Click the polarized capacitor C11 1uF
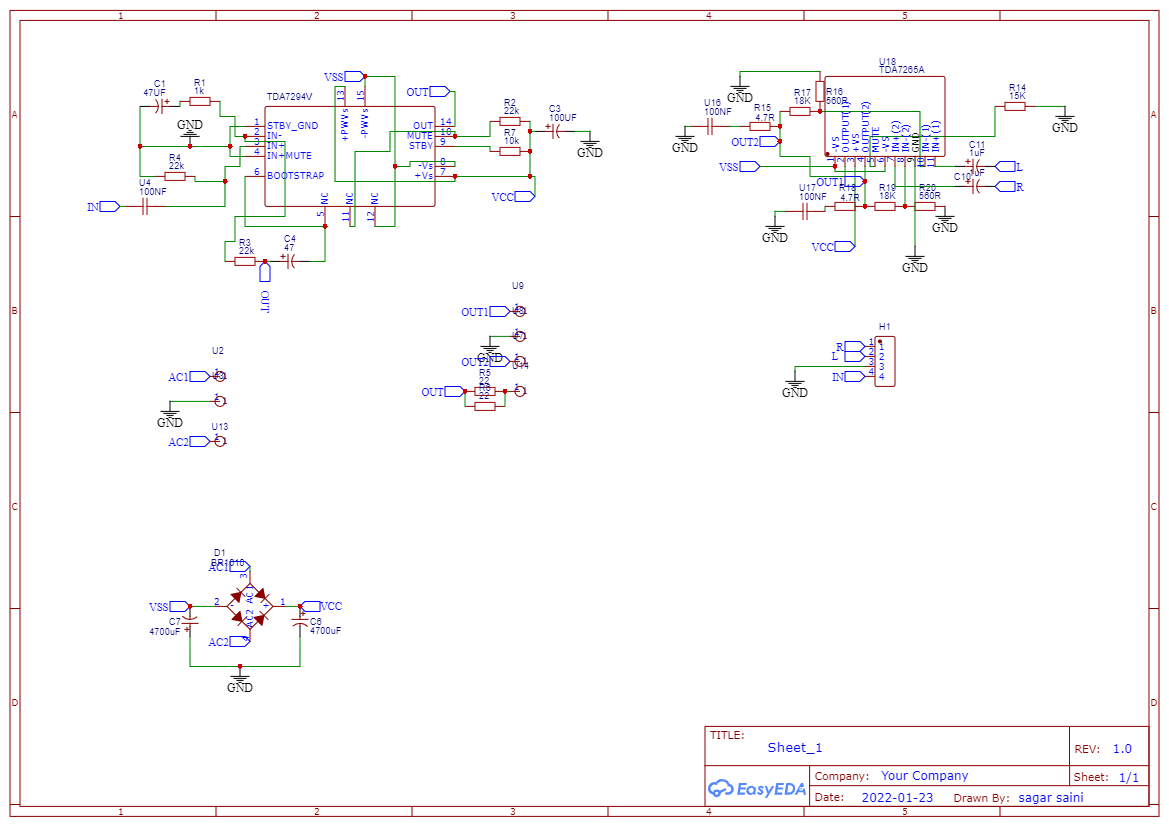 pyautogui.click(x=974, y=165)
